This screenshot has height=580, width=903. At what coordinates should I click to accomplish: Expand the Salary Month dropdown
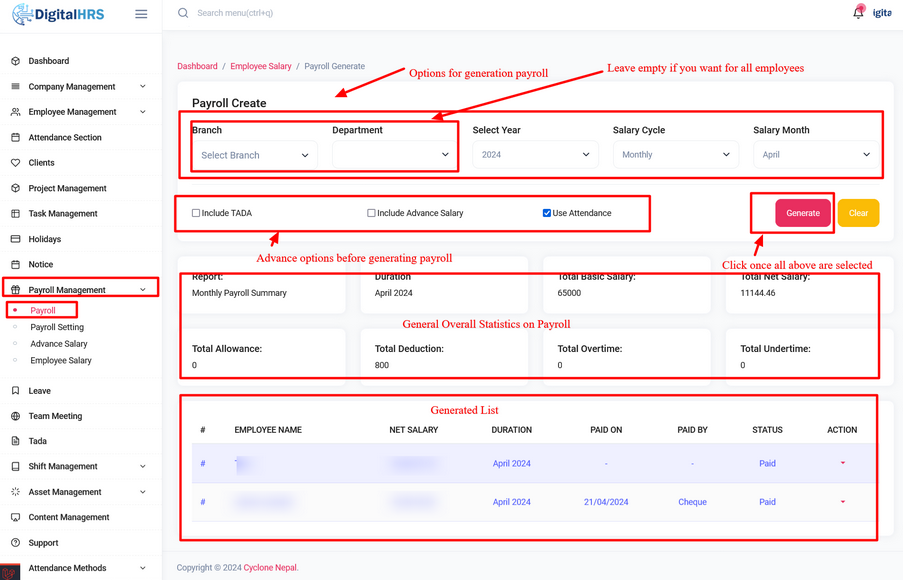pos(815,155)
